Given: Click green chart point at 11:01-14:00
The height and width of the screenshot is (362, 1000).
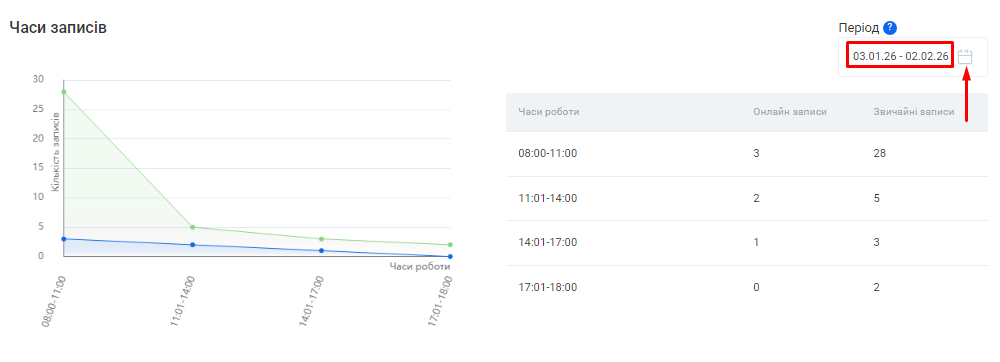Looking at the screenshot, I should [193, 227].
